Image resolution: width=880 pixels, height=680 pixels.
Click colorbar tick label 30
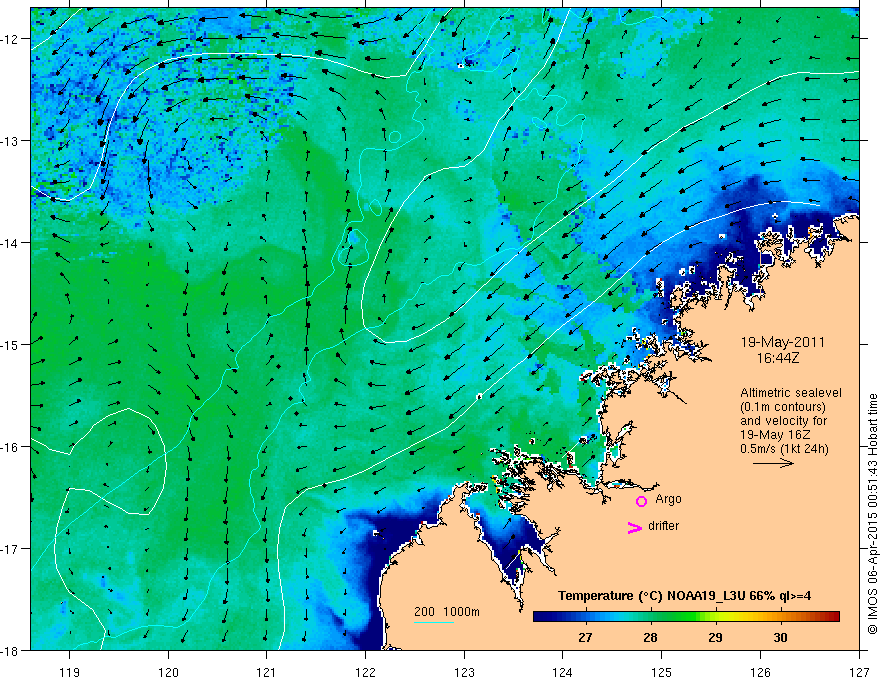pyautogui.click(x=780, y=637)
